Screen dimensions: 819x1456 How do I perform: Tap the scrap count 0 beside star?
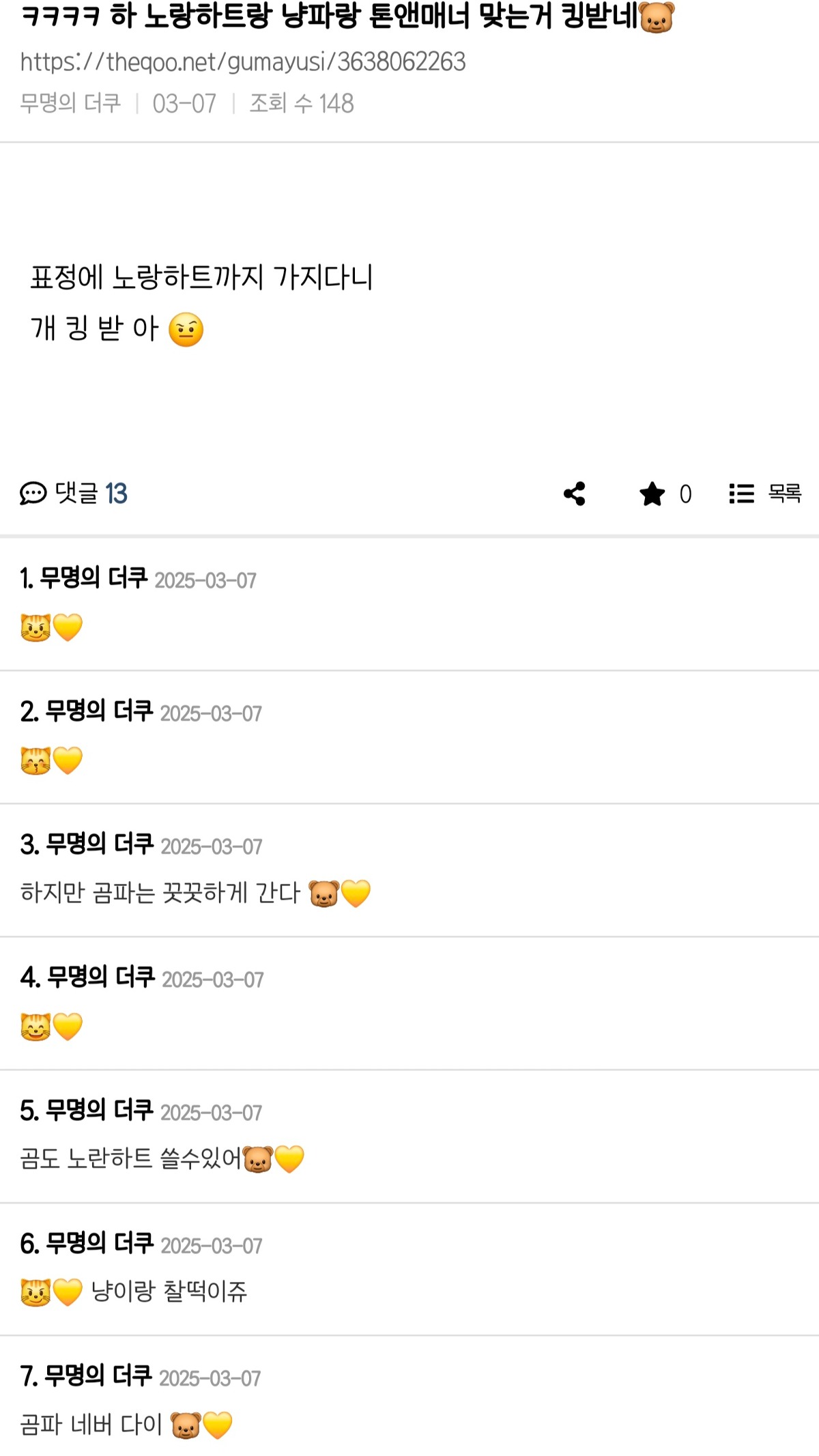[685, 494]
